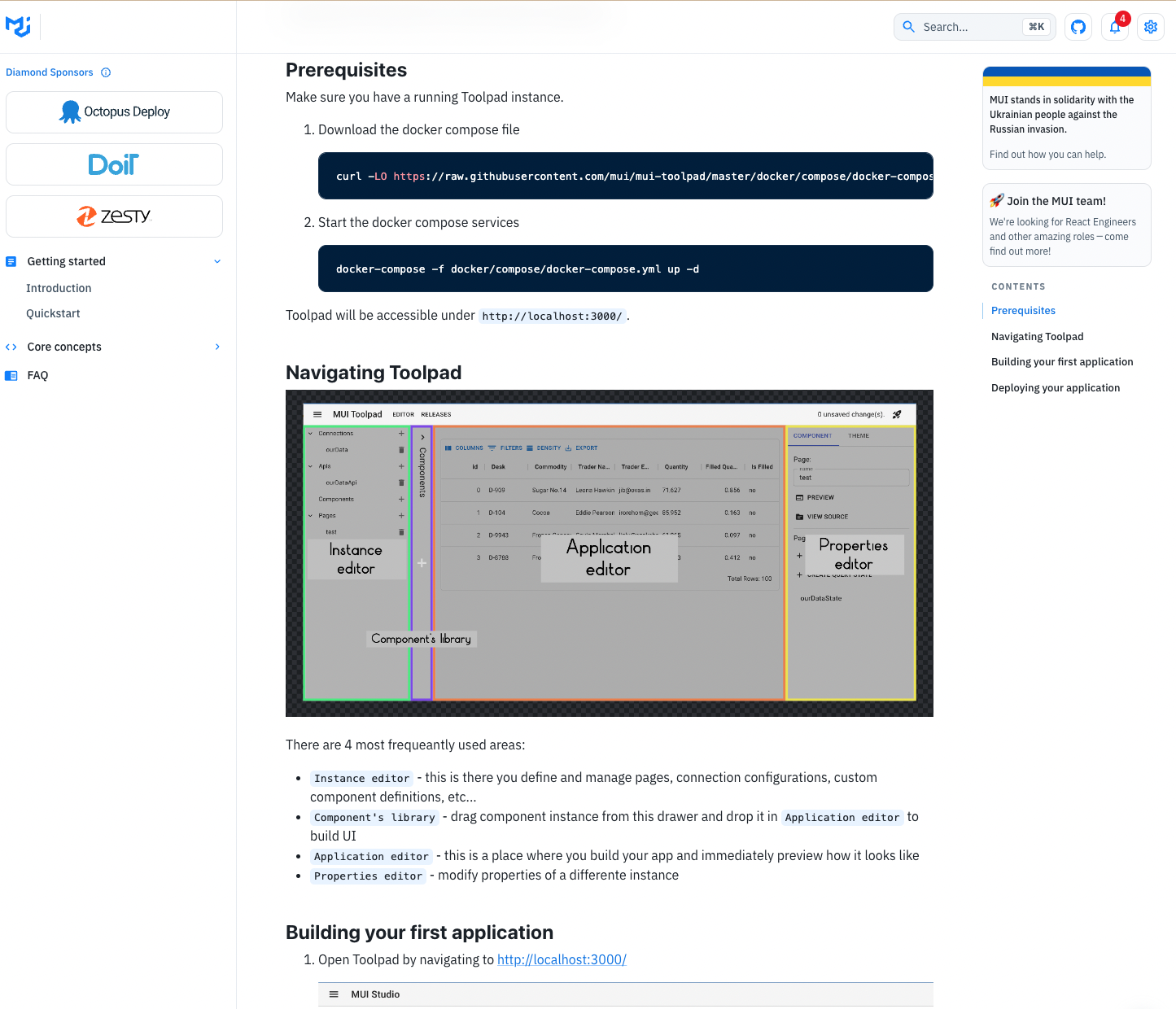Click the Core concepts code icon
This screenshot has height=1009, width=1176.
tap(11, 347)
